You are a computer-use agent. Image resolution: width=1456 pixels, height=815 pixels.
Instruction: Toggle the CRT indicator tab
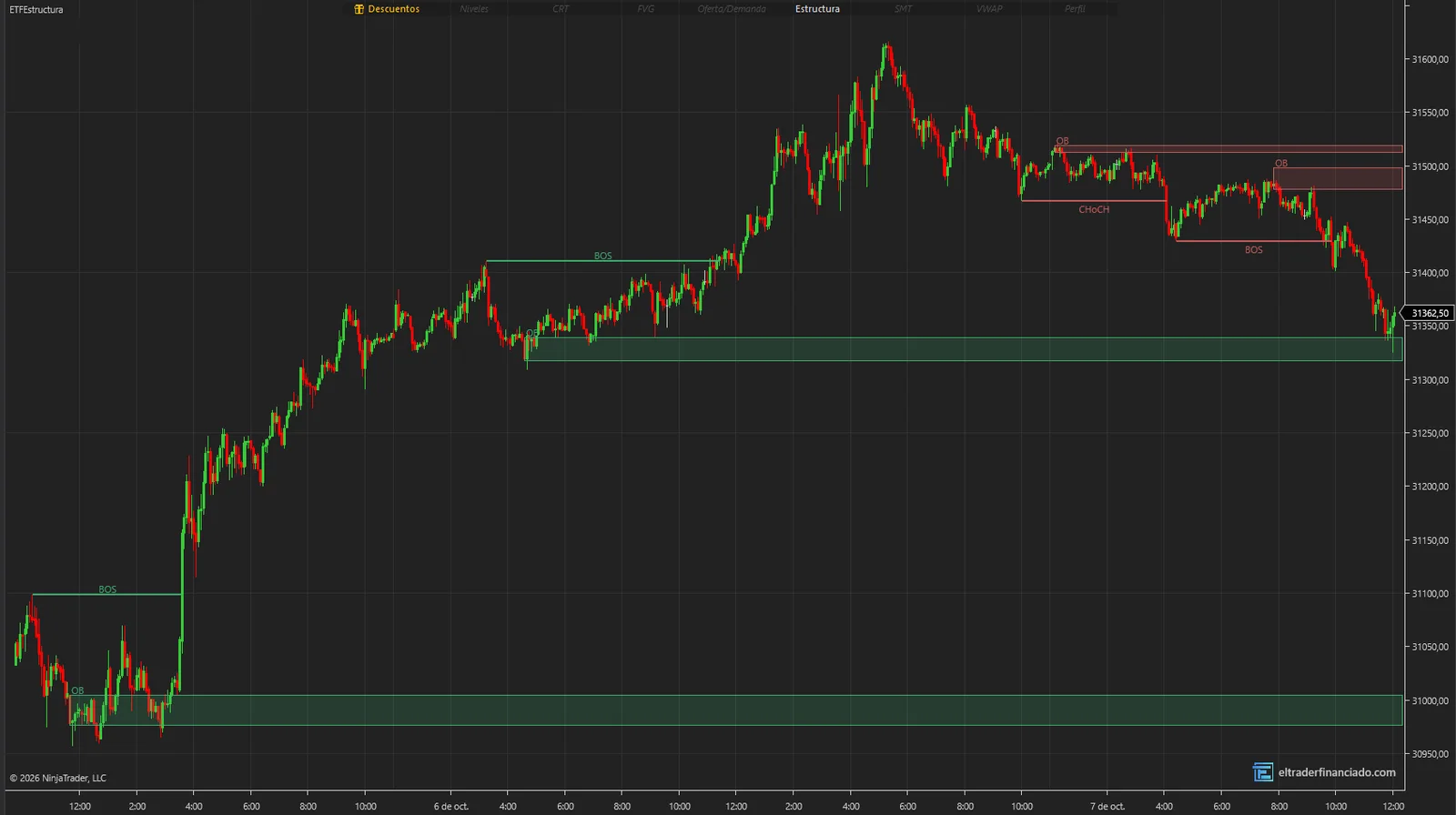561,9
